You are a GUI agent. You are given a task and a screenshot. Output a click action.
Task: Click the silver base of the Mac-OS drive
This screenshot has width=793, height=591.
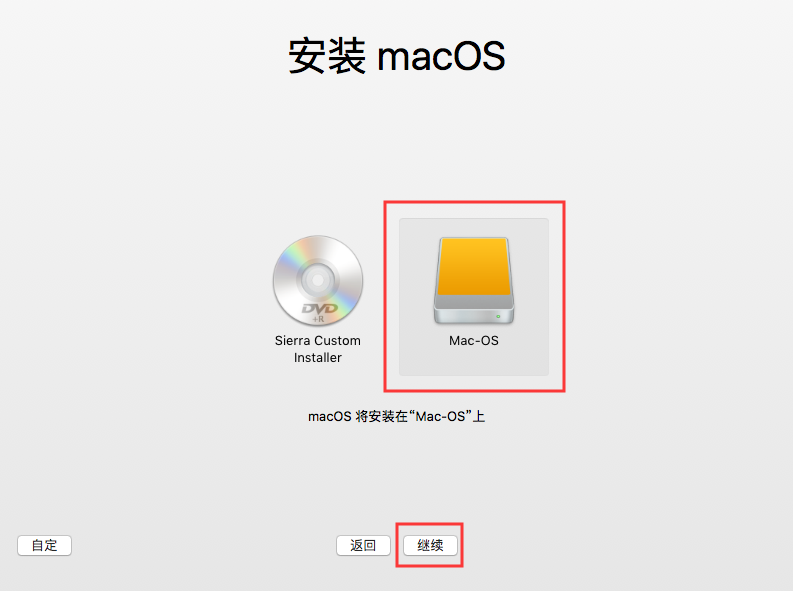point(474,310)
